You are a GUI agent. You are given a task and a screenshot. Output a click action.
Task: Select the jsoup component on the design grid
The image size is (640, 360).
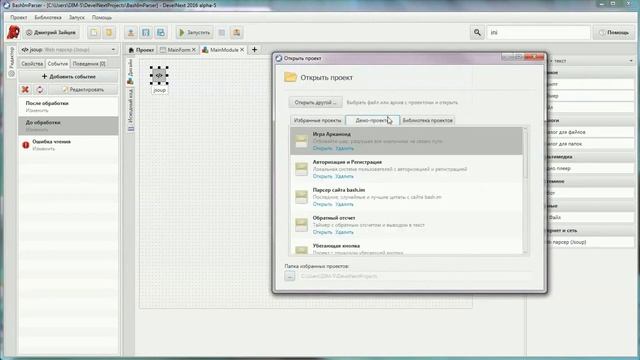tap(159, 76)
